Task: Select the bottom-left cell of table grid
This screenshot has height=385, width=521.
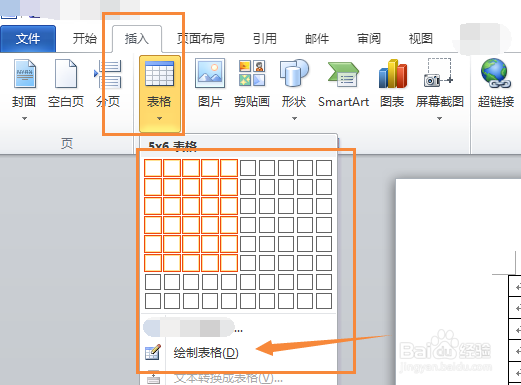Action: (x=153, y=301)
